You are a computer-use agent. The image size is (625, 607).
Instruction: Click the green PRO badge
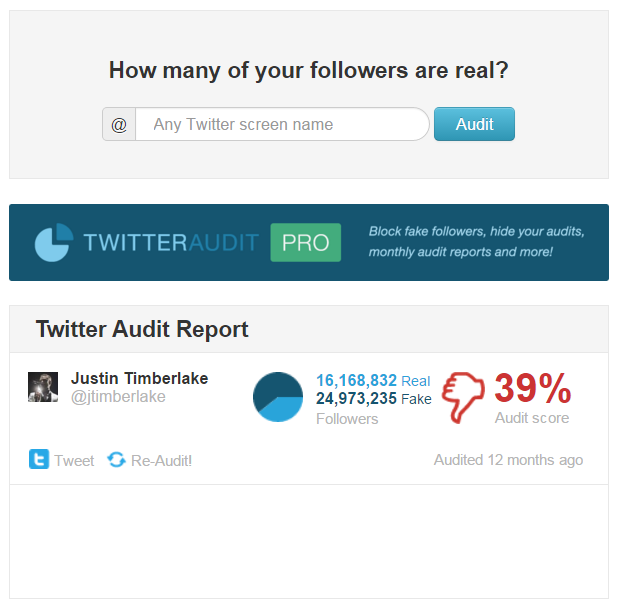pyautogui.click(x=305, y=242)
